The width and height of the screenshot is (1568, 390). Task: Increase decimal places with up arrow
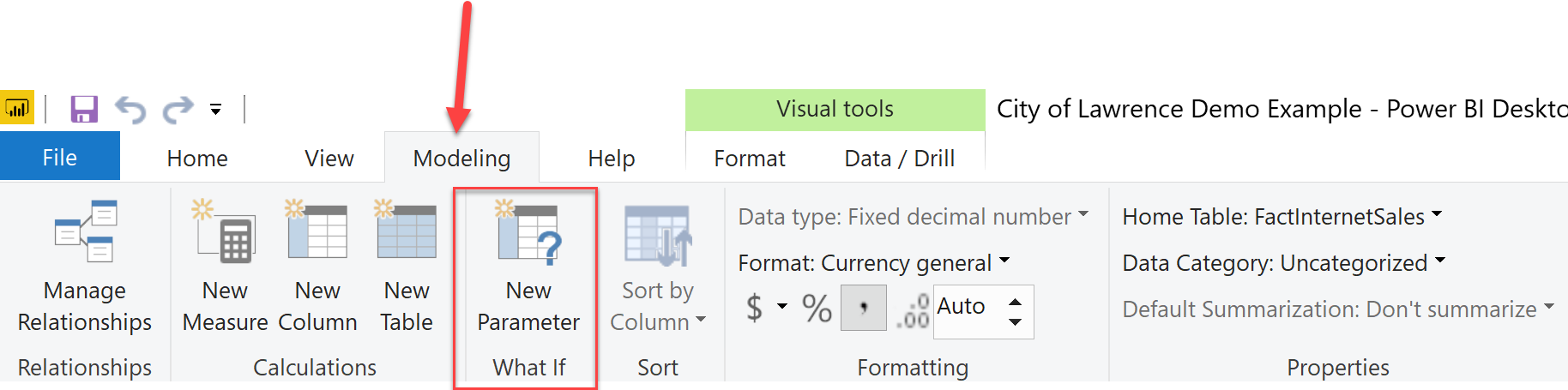pyautogui.click(x=1016, y=302)
